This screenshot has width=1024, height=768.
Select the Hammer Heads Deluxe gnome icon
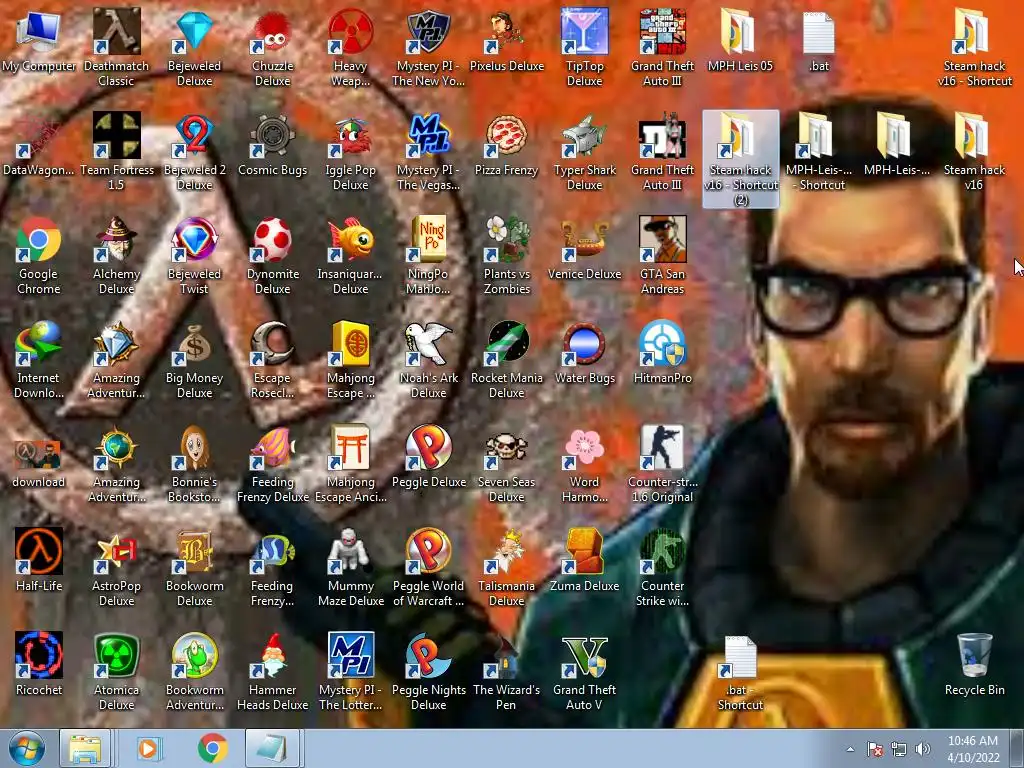point(272,654)
